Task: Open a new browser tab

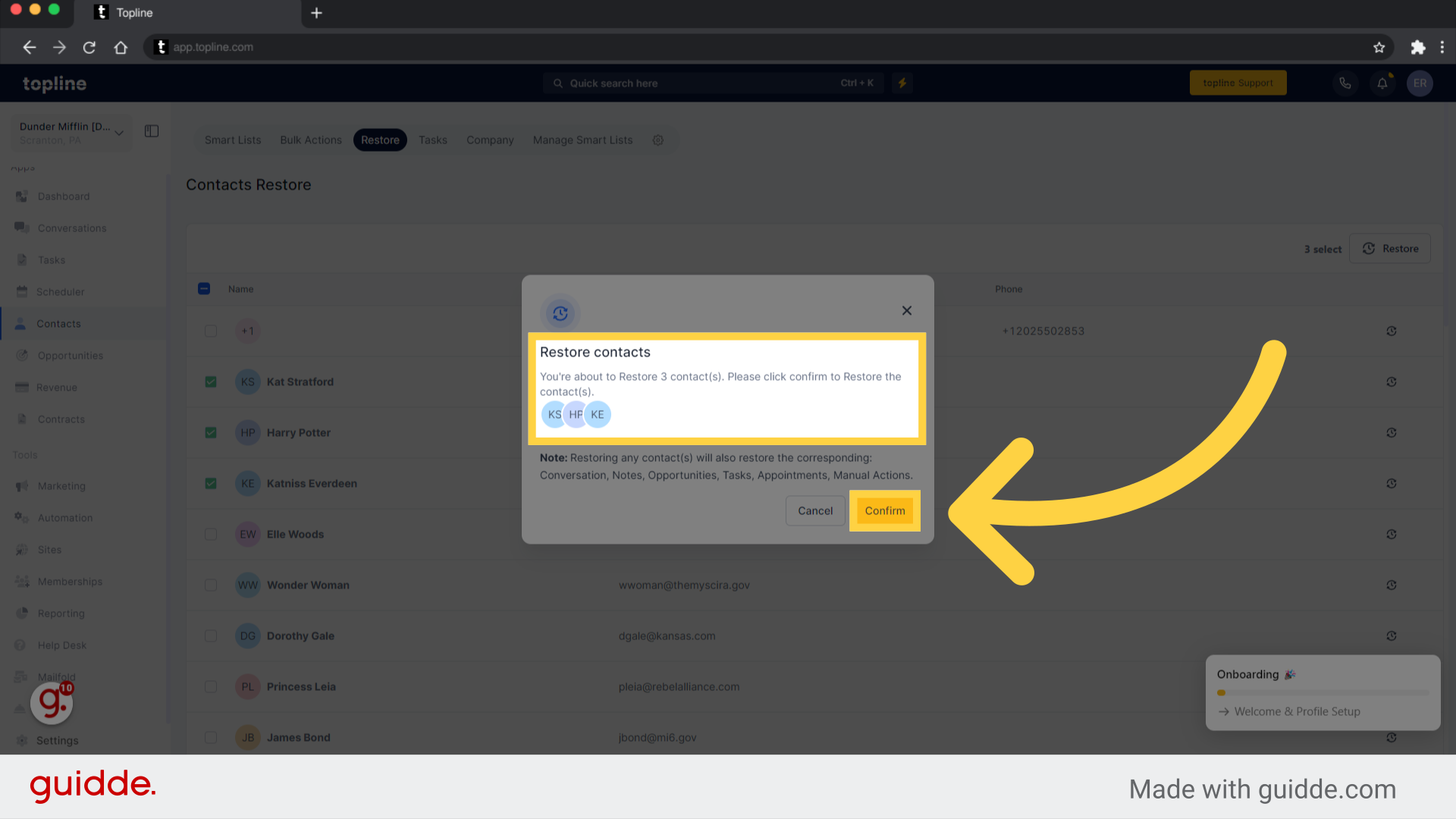Action: tap(316, 13)
